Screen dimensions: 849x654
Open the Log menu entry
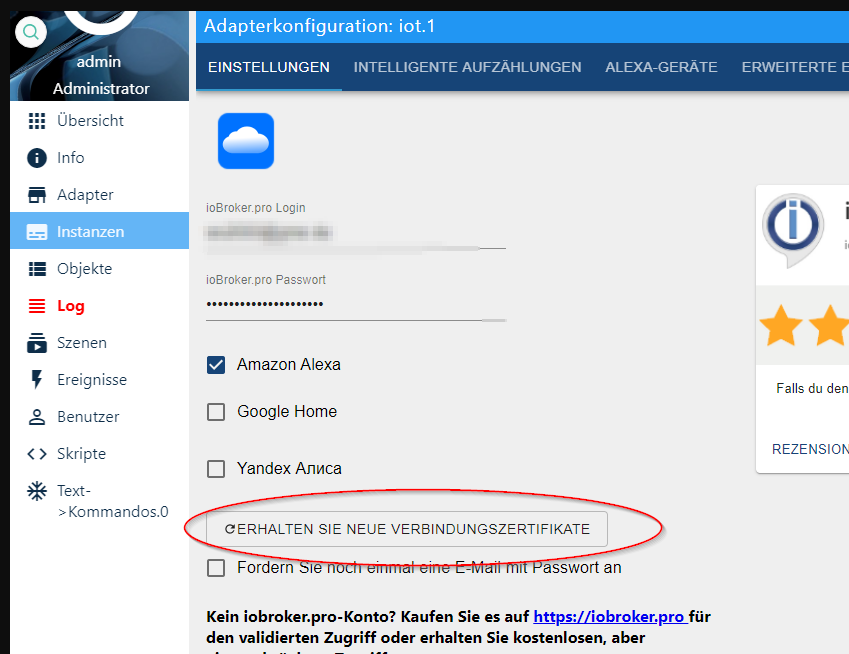[100, 306]
